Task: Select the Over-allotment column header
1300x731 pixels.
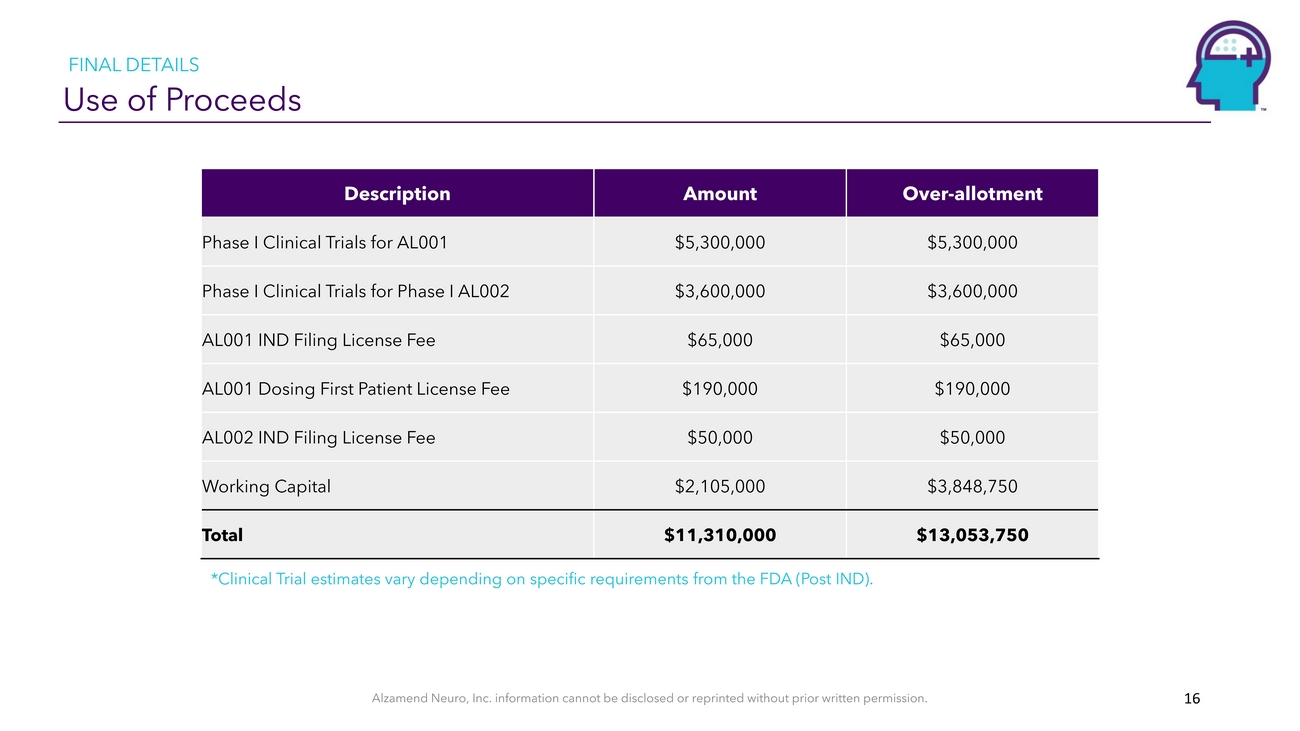Action: click(x=972, y=194)
